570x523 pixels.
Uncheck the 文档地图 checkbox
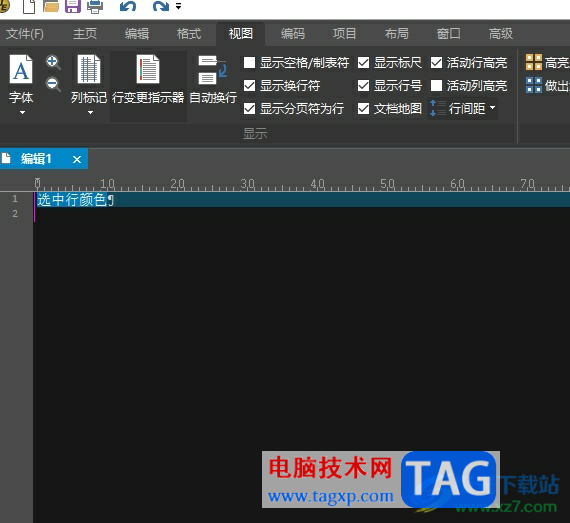pos(364,108)
